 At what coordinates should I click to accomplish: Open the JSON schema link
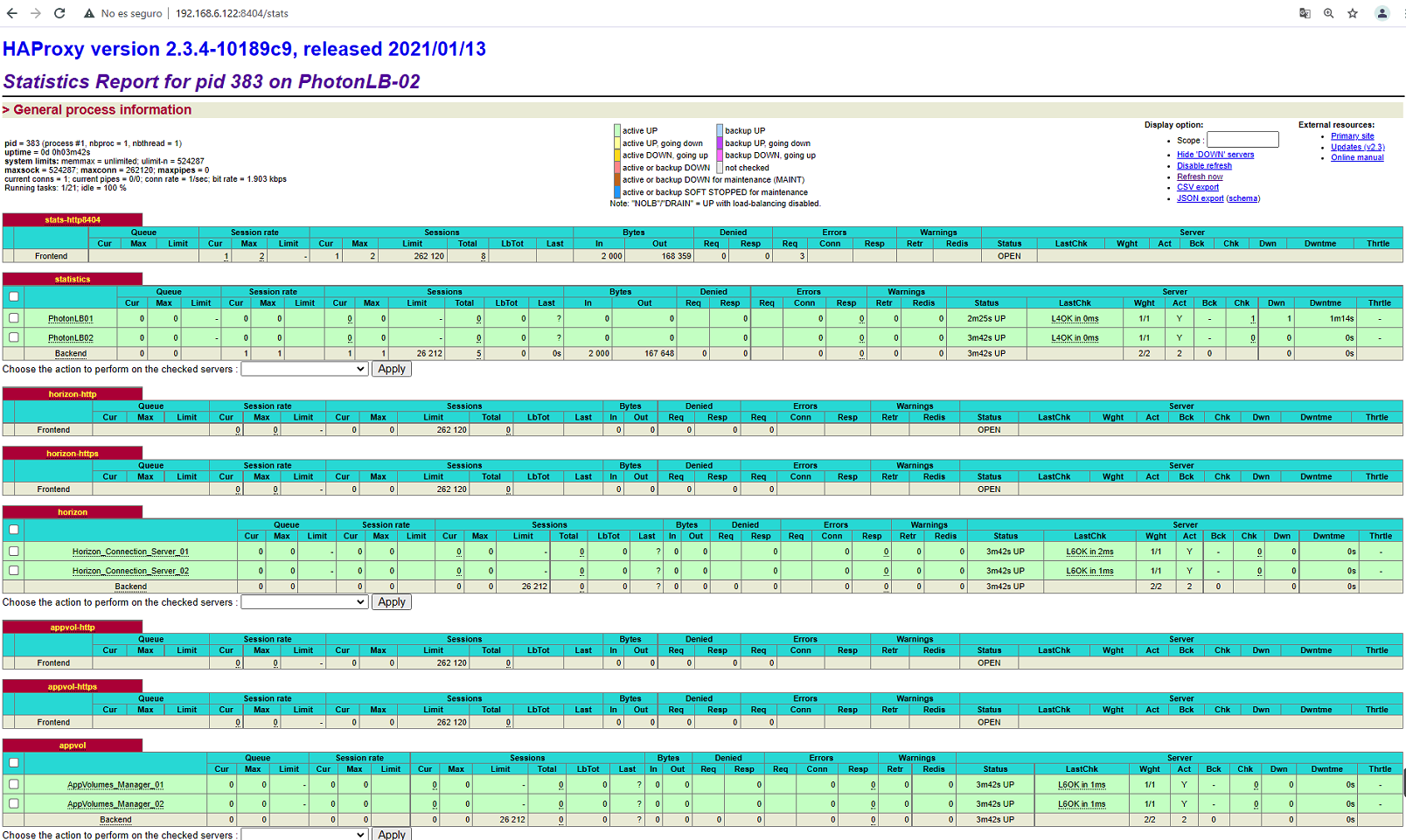click(1242, 198)
